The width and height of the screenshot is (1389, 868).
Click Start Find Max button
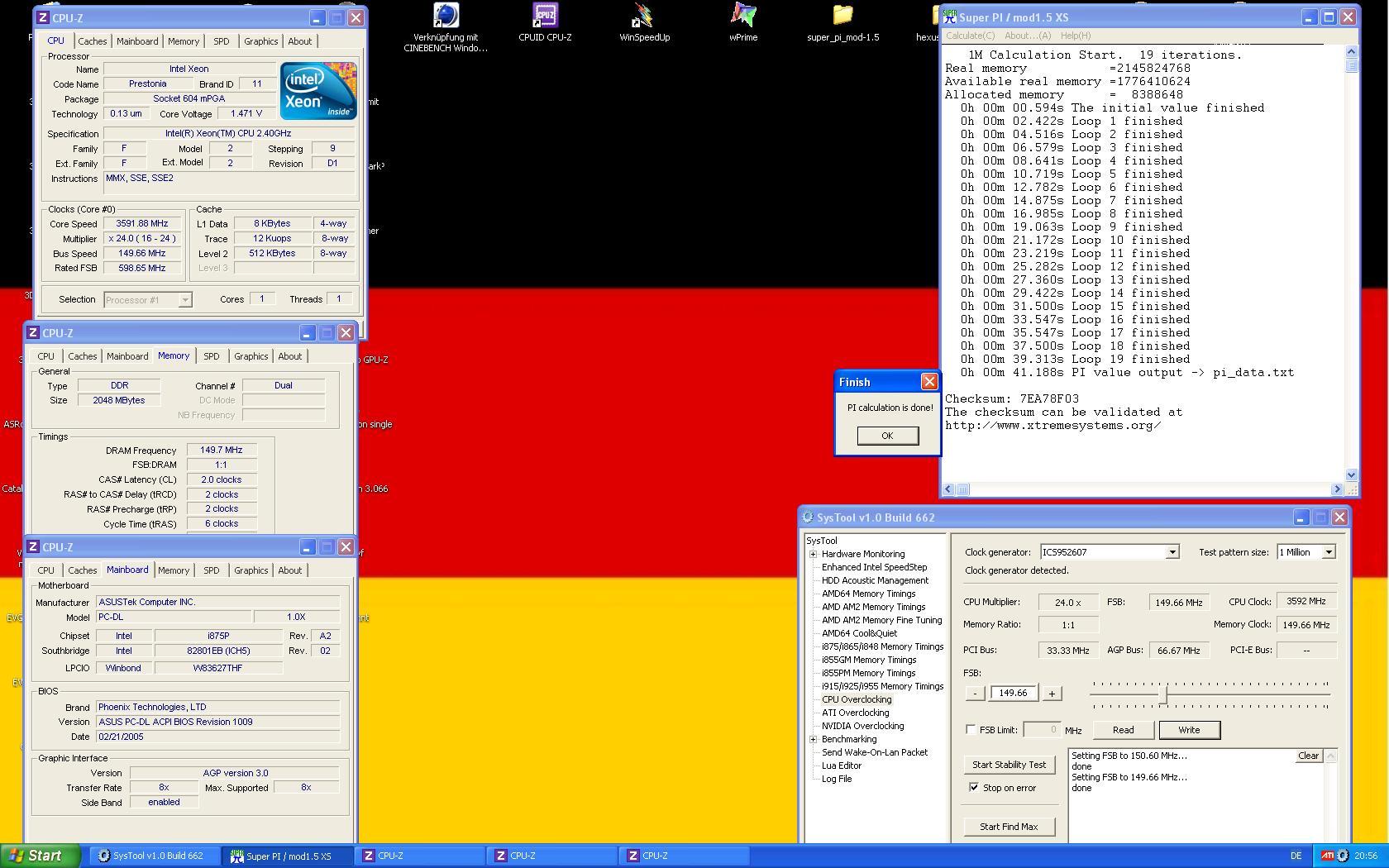point(1009,826)
